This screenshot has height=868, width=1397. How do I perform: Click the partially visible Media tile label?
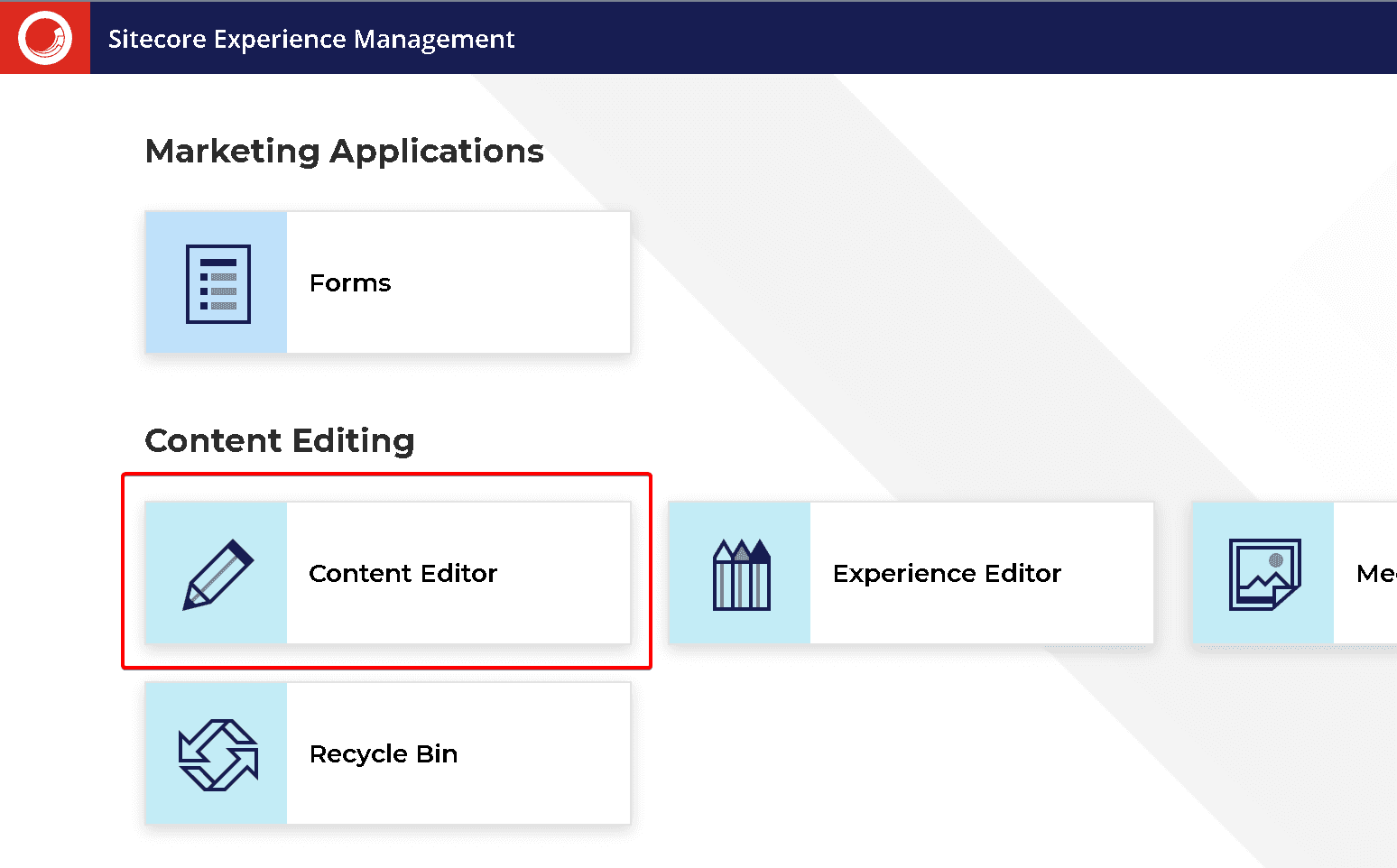click(x=1375, y=574)
